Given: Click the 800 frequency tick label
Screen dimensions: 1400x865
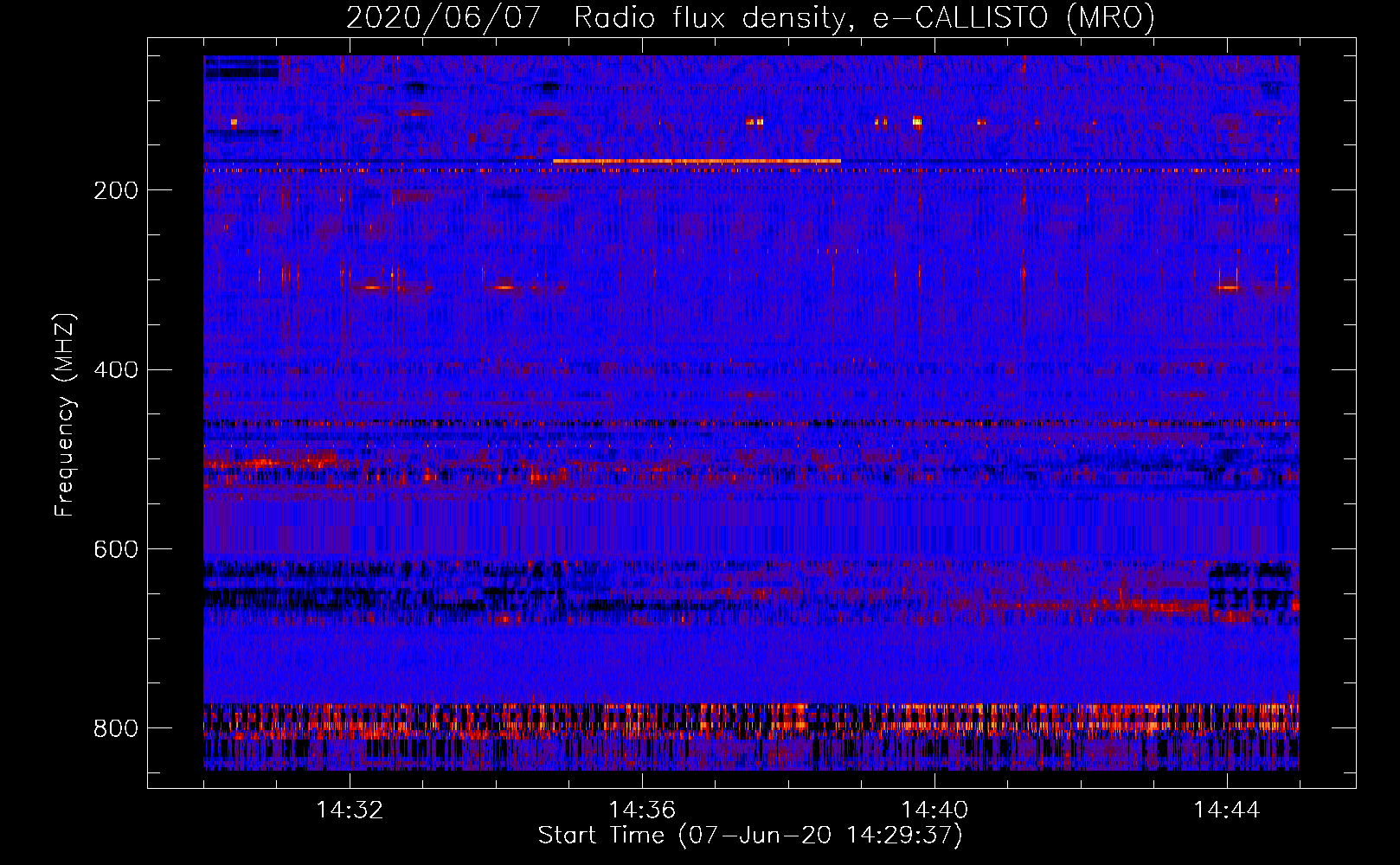Looking at the screenshot, I should [x=116, y=728].
